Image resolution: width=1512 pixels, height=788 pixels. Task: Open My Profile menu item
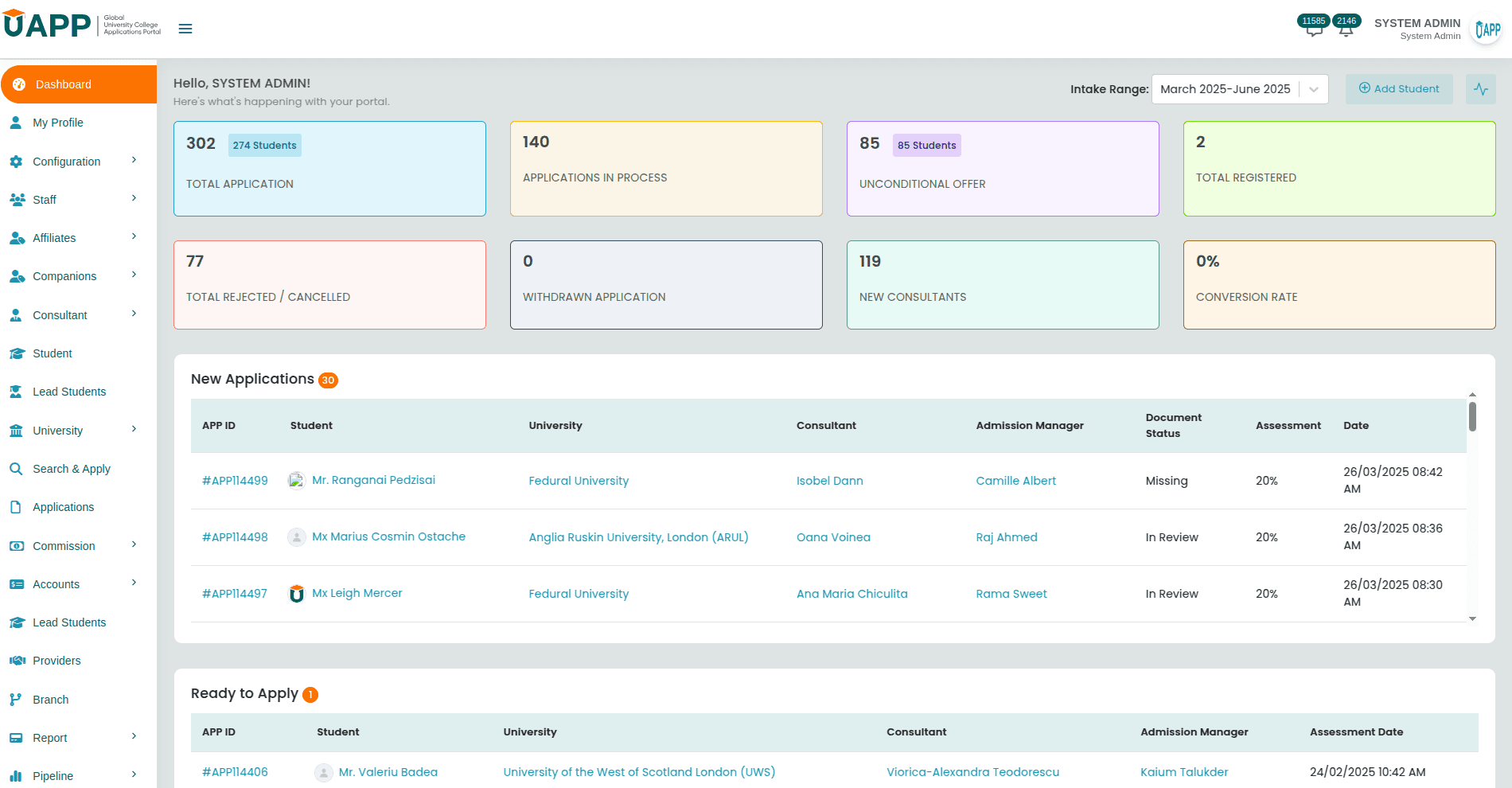point(78,123)
